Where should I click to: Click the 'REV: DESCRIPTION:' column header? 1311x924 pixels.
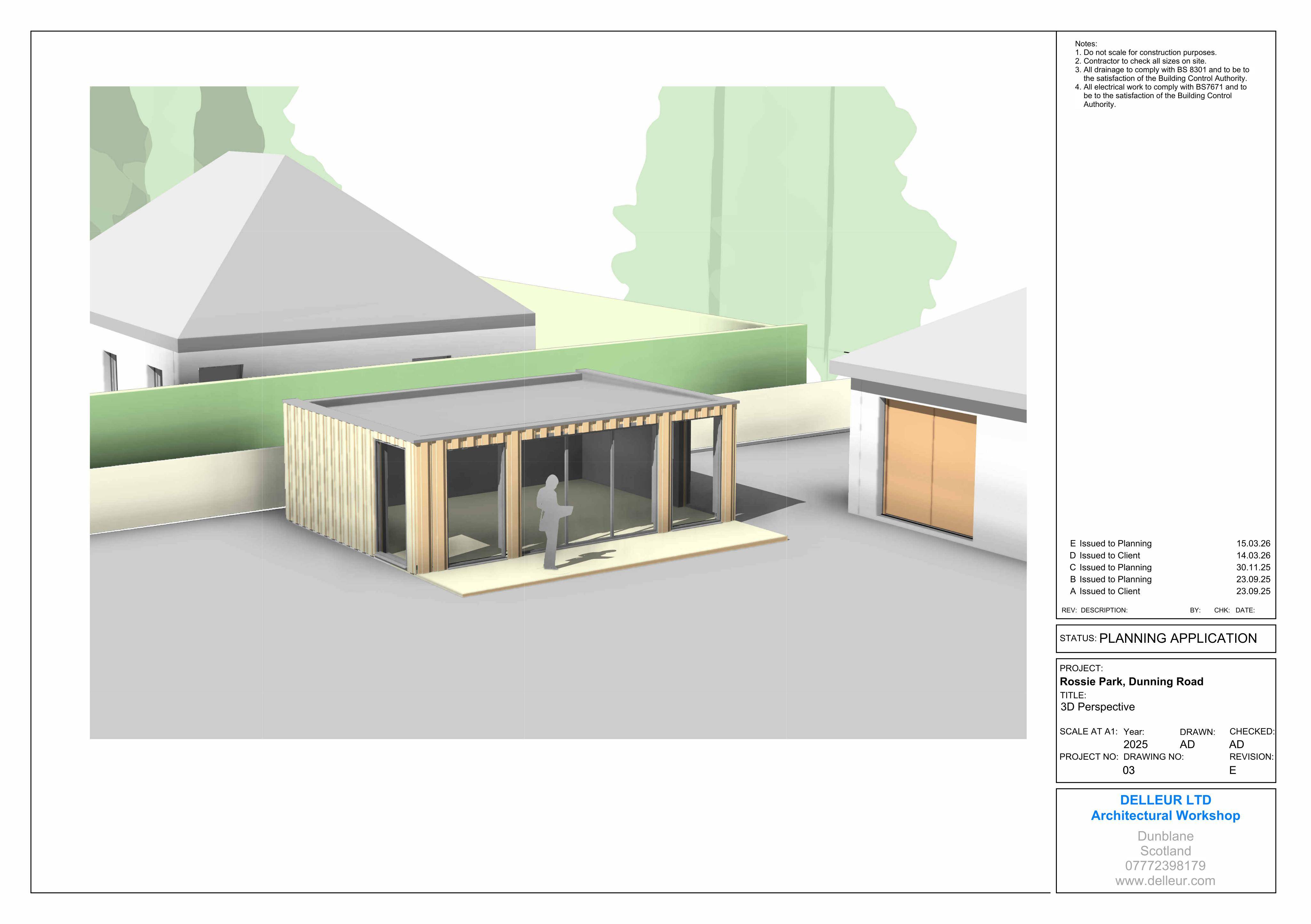(1094, 610)
